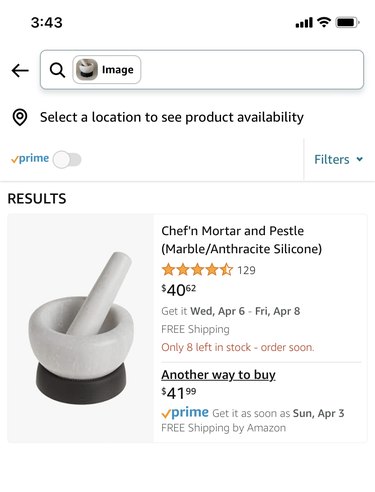This screenshot has height=492, width=375.
Task: Click the $40.62 price
Action: tap(179, 290)
